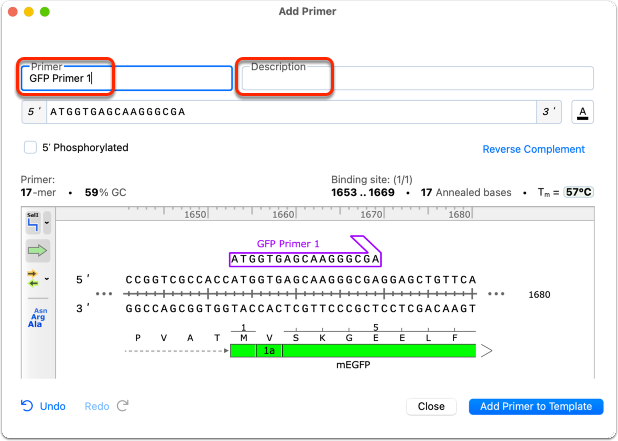618x441 pixels.
Task: Click into the Description field
Action: 417,78
